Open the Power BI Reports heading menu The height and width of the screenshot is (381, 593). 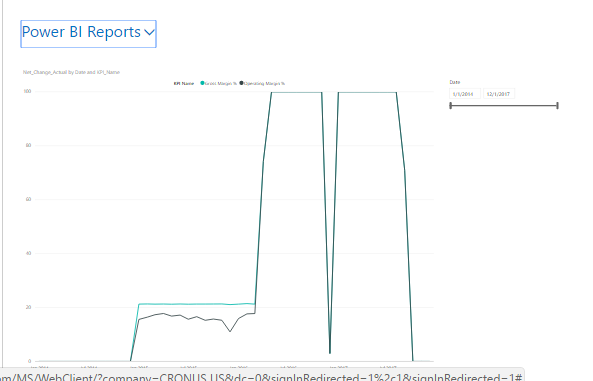(x=88, y=34)
